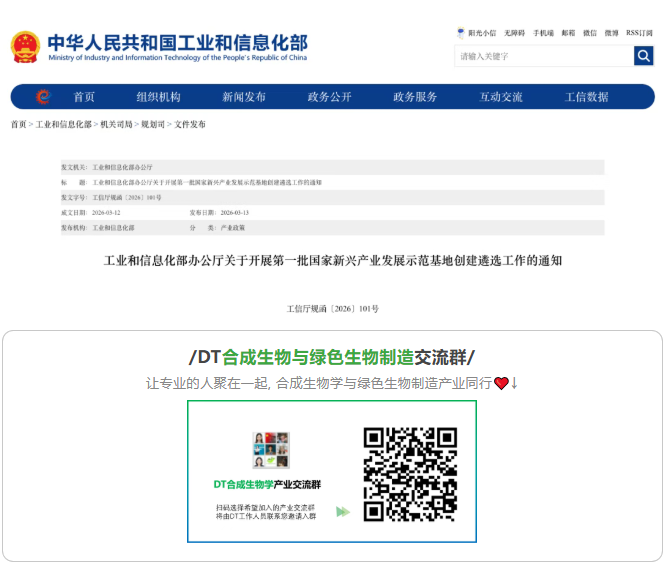
Task: Open the 首页 navigation tab
Action: click(x=84, y=97)
